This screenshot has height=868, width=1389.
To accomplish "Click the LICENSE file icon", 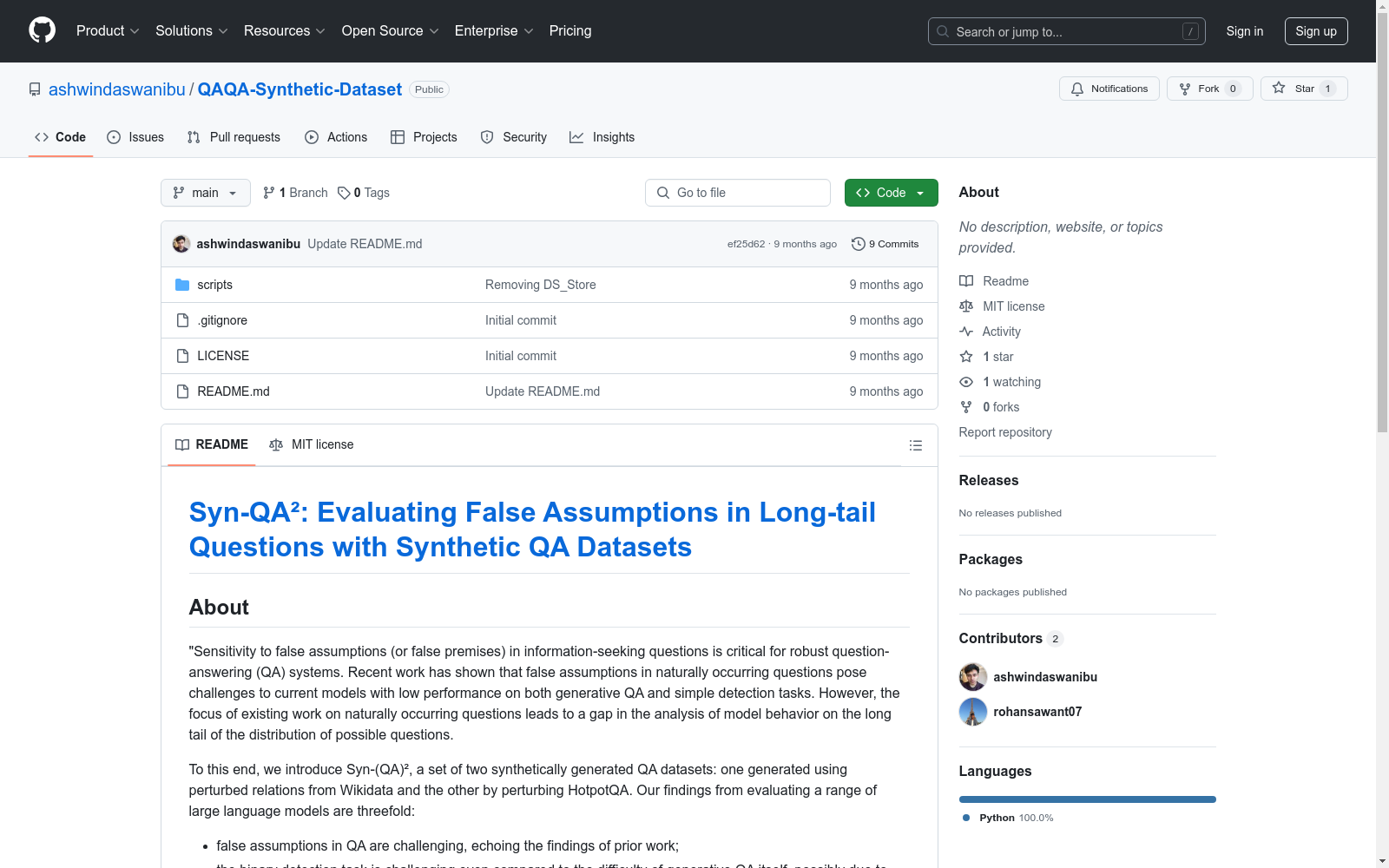I will coord(182,356).
